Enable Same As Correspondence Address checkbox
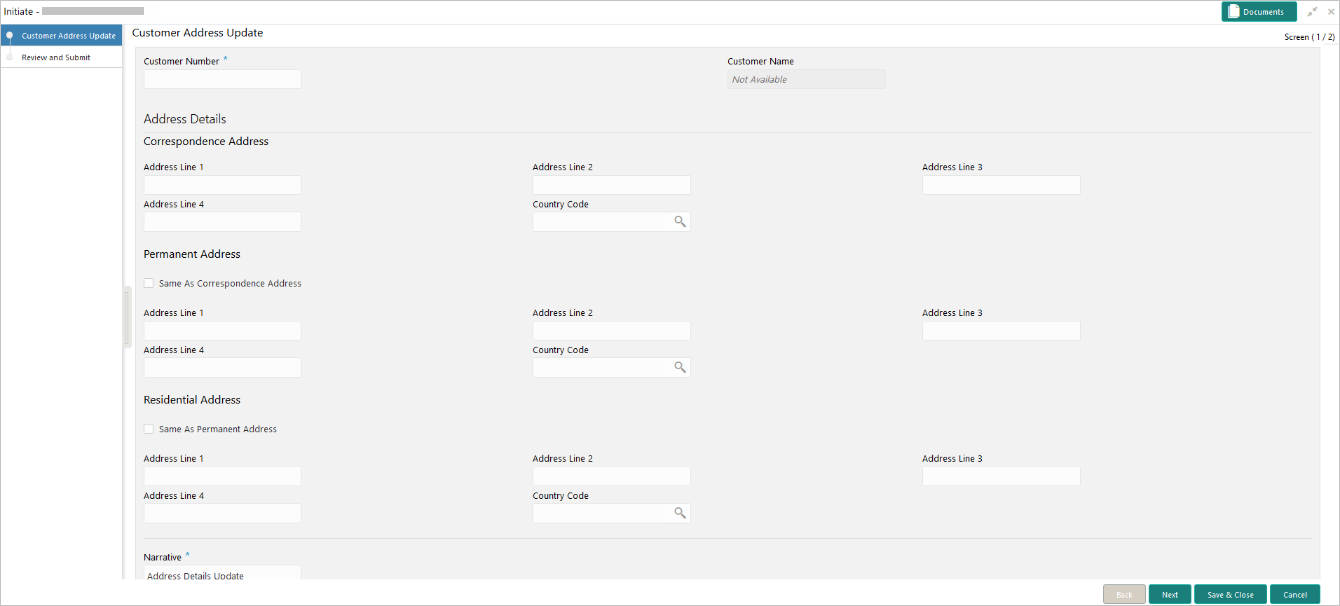 click(149, 284)
